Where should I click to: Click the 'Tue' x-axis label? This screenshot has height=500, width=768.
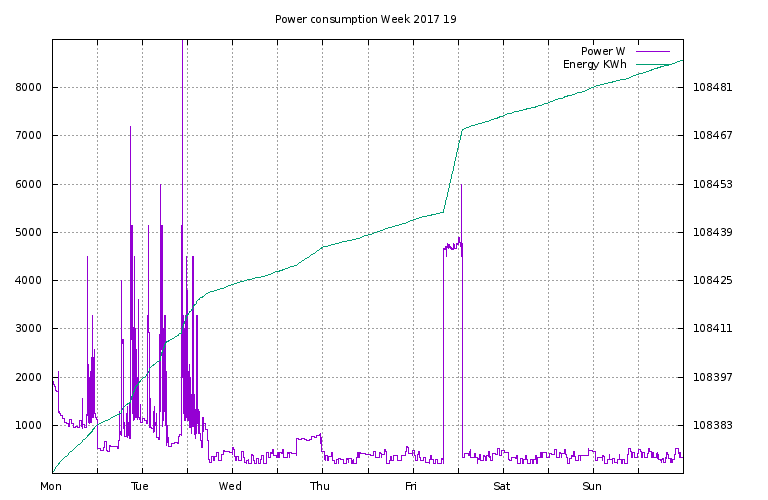pos(140,486)
